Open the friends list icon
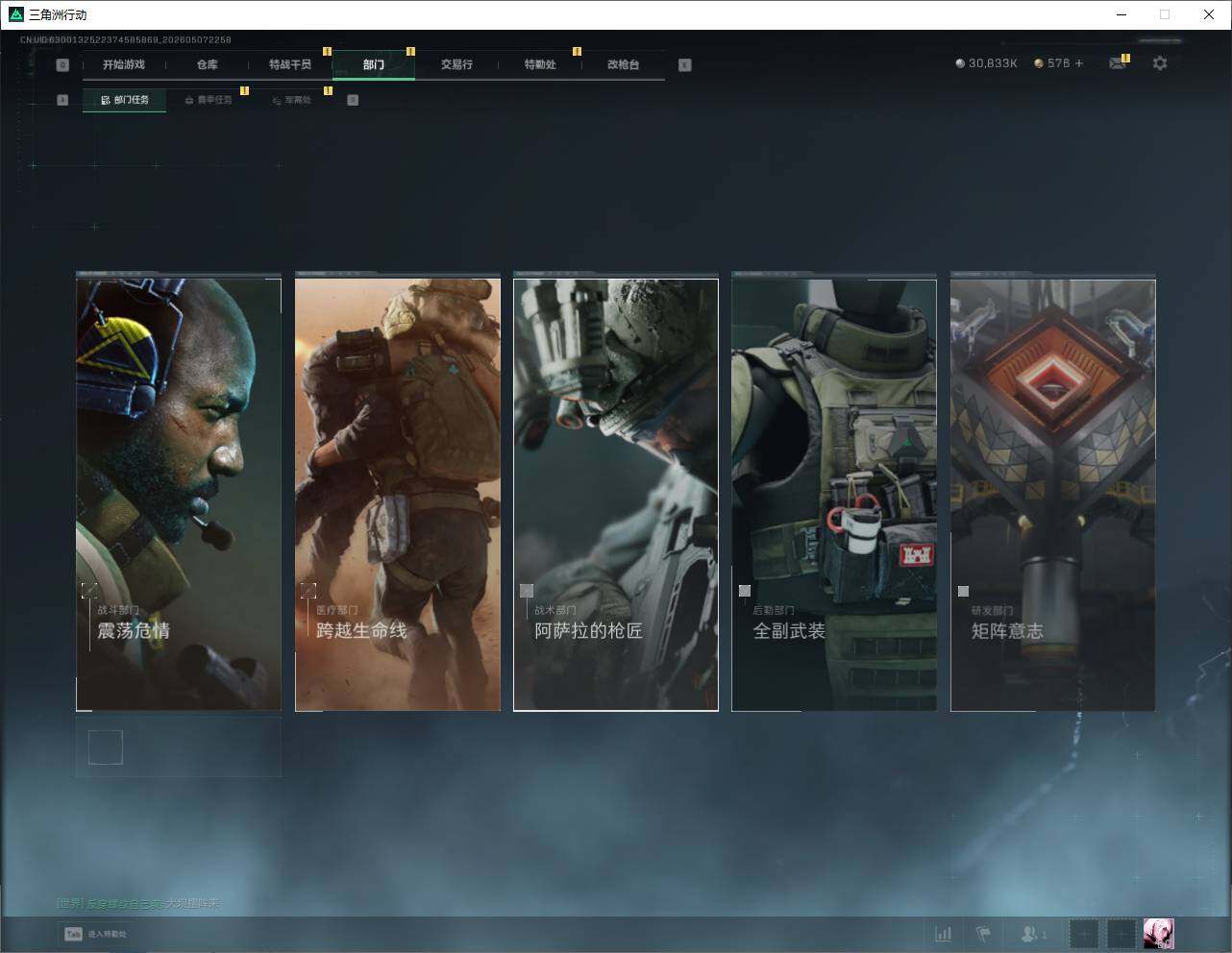Image resolution: width=1232 pixels, height=953 pixels. [x=1034, y=934]
